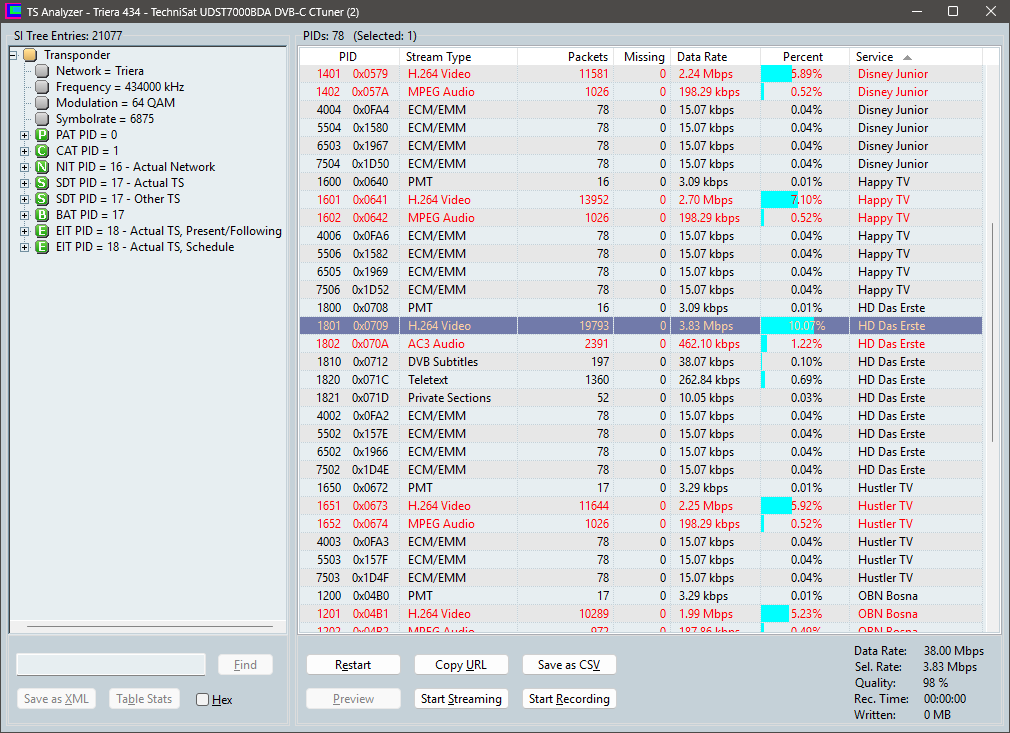
Task: Click the gray icon next to Symbolrate entry
Action: coord(42,119)
